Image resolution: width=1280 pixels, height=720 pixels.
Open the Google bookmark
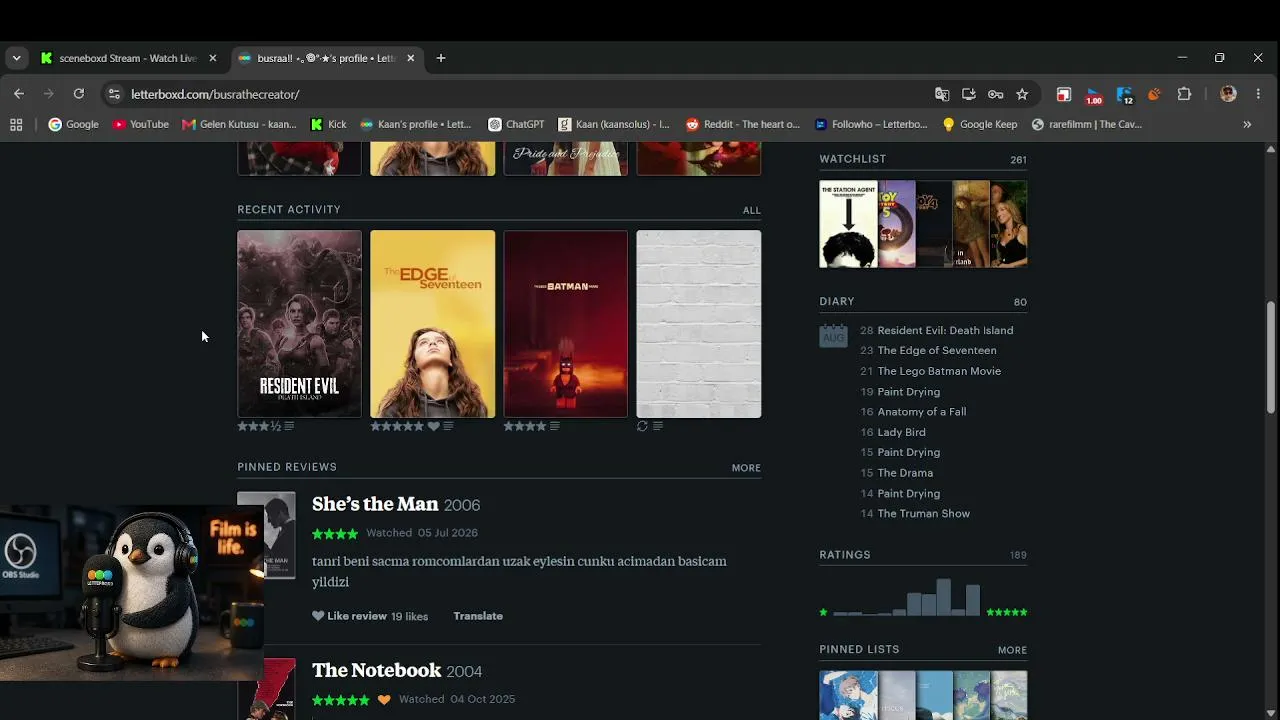[74, 125]
